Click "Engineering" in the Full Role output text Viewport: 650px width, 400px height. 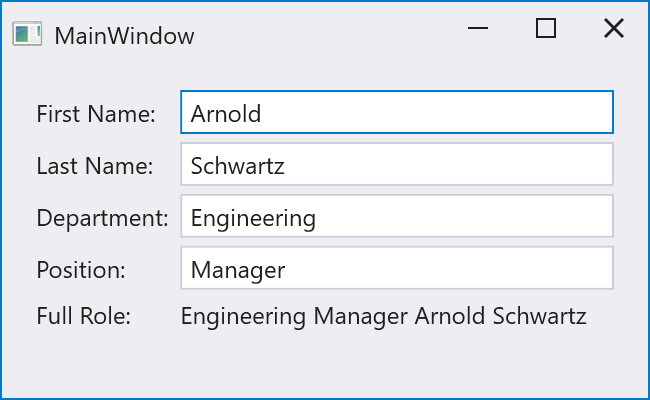click(x=243, y=317)
